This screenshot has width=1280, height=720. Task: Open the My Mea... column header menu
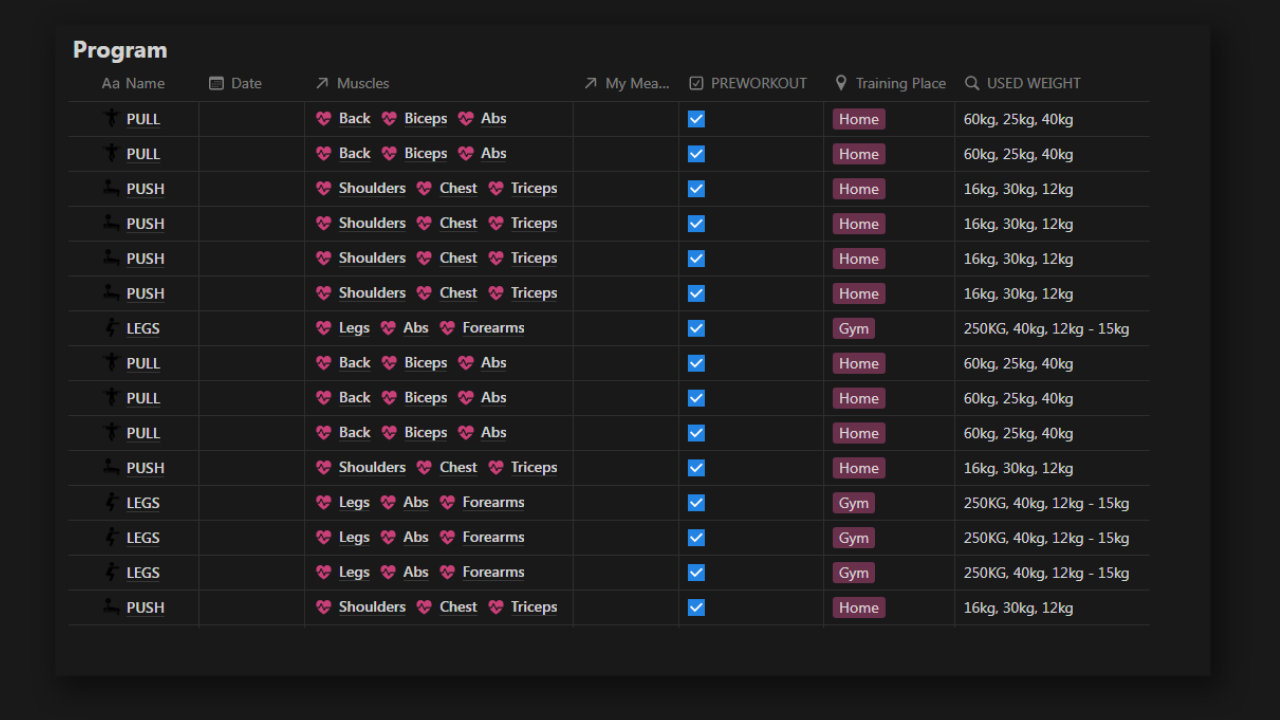click(626, 83)
